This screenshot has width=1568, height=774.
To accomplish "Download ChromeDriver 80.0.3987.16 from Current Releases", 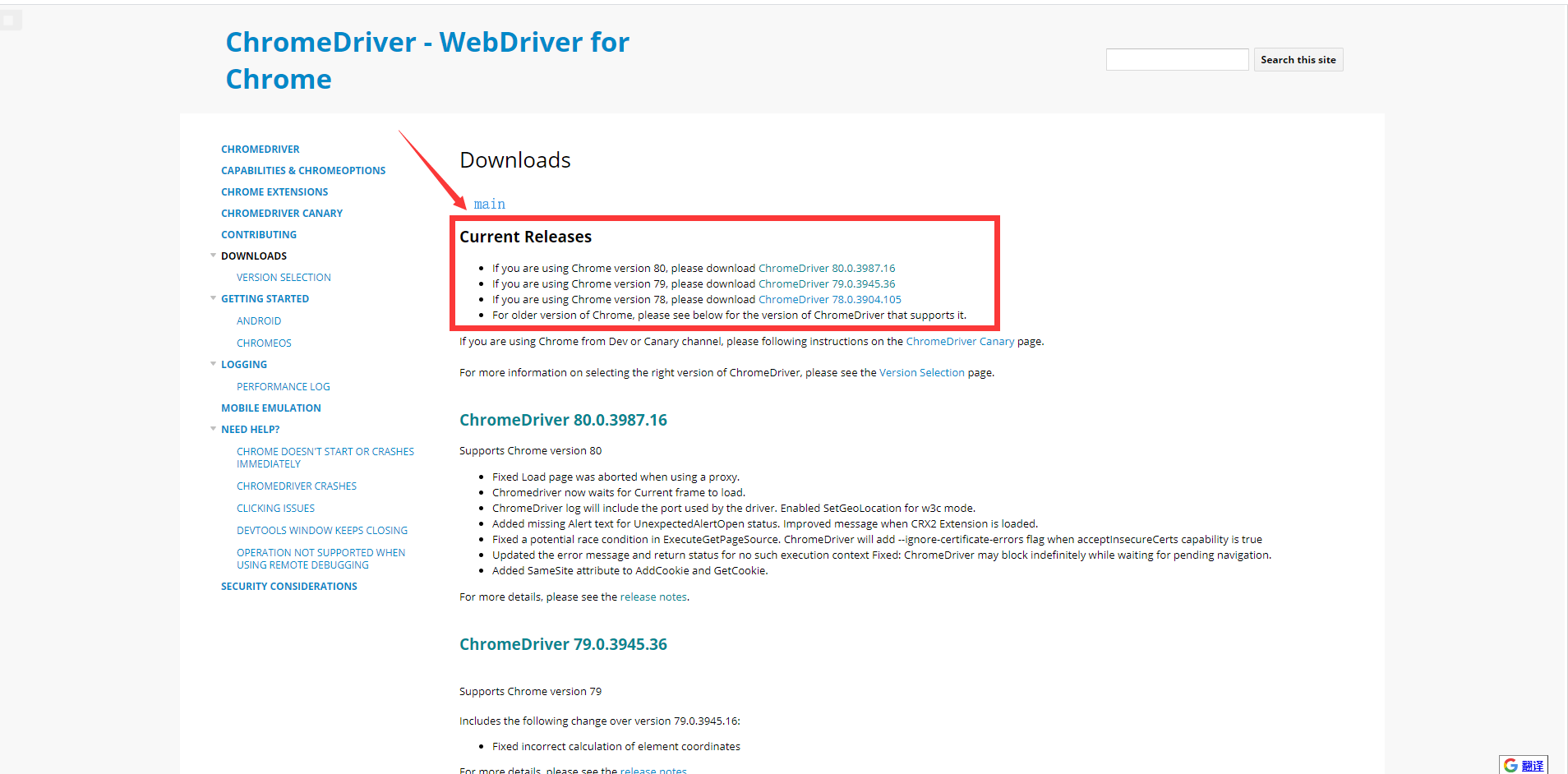I will (x=827, y=268).
